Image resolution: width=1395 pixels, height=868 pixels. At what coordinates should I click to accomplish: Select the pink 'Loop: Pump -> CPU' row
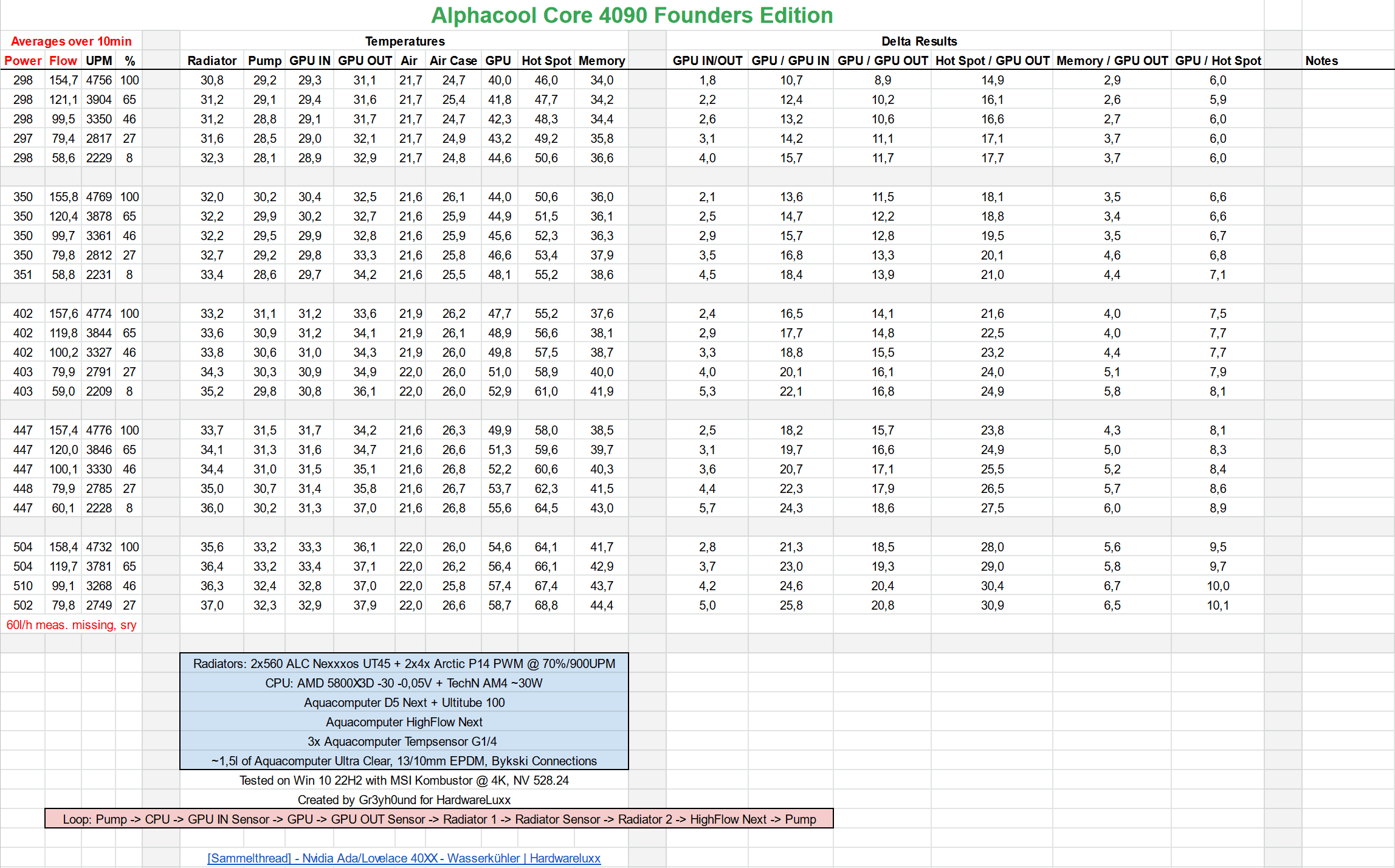[x=439, y=819]
